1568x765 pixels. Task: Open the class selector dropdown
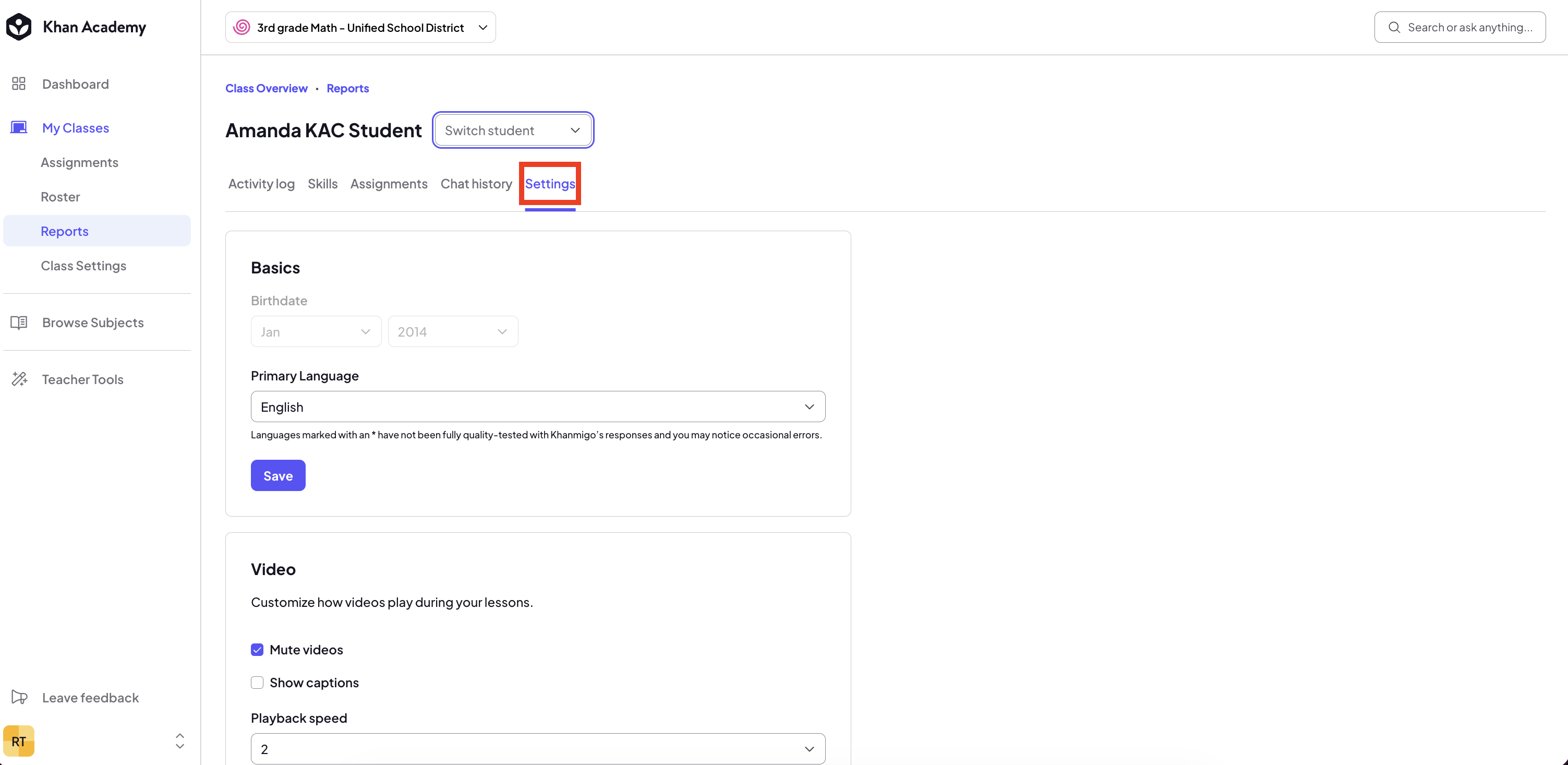tap(360, 28)
